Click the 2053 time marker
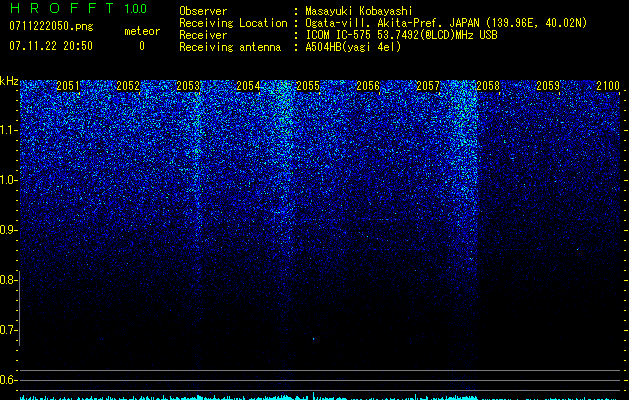The height and width of the screenshot is (400, 629). coord(188,86)
